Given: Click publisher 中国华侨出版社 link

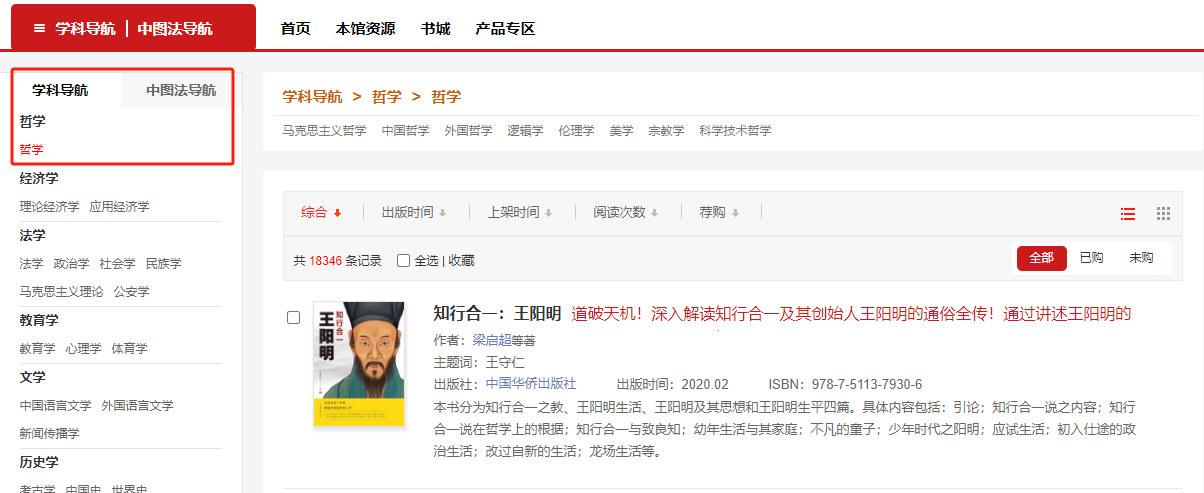Looking at the screenshot, I should 530,384.
